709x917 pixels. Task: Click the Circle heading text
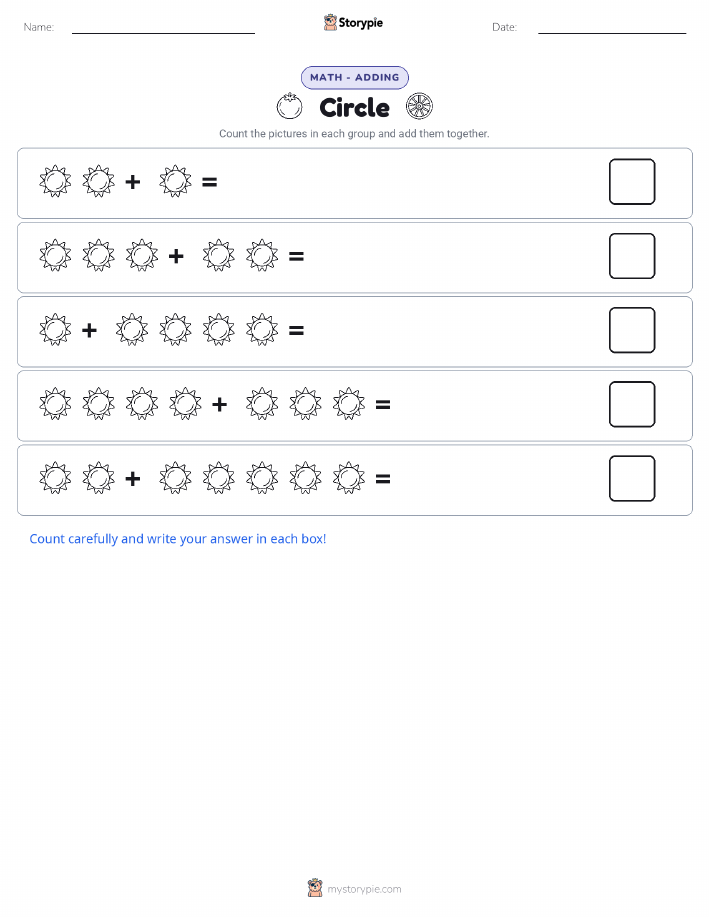click(x=354, y=108)
